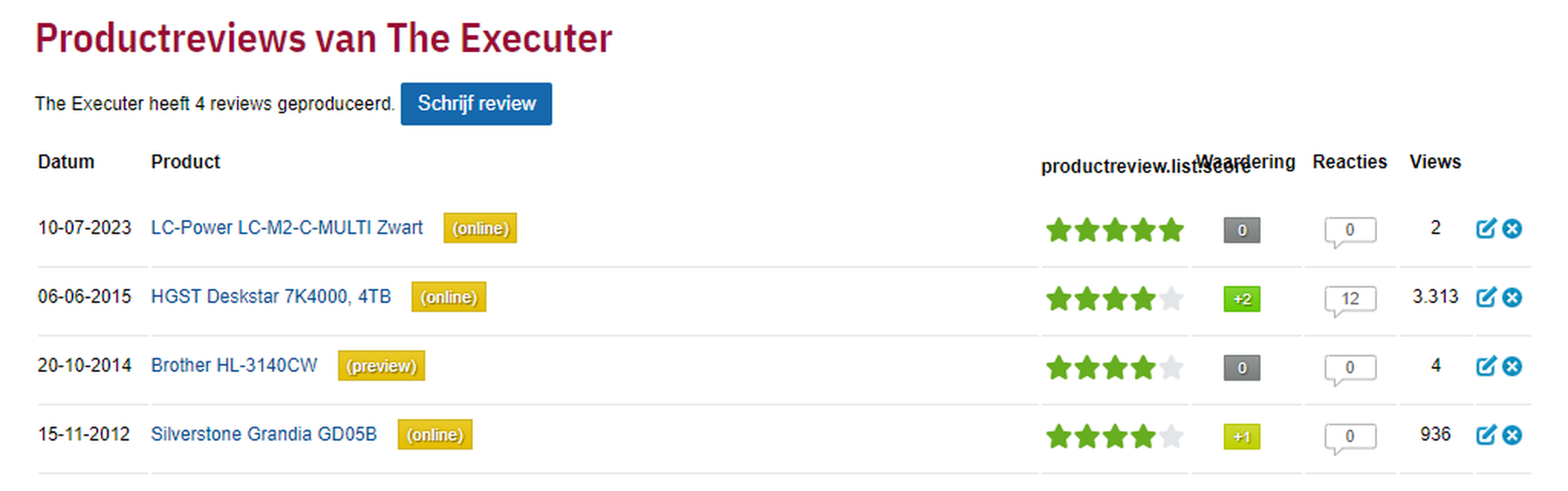Open the Silverstone Grandia GD05B link
Image resolution: width=1568 pixels, height=491 pixels.
click(x=263, y=434)
